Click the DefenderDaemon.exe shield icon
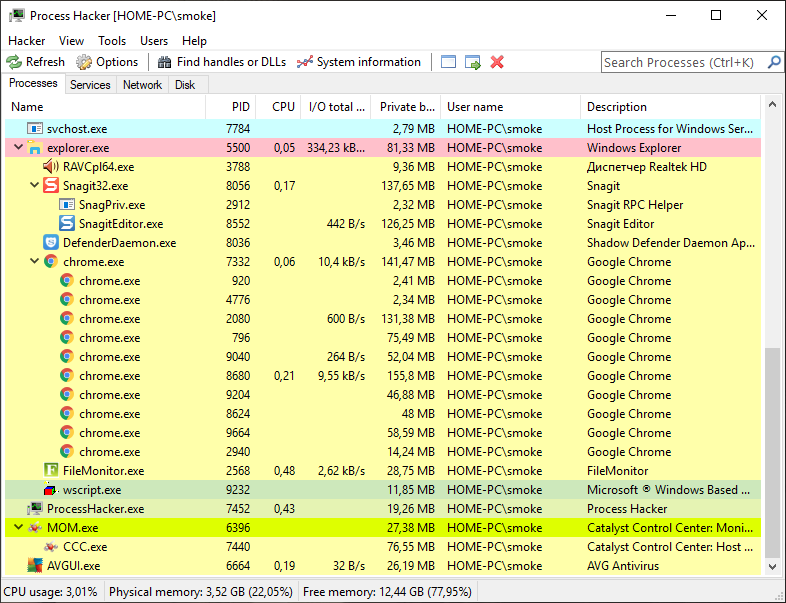This screenshot has width=786, height=603. (x=51, y=243)
